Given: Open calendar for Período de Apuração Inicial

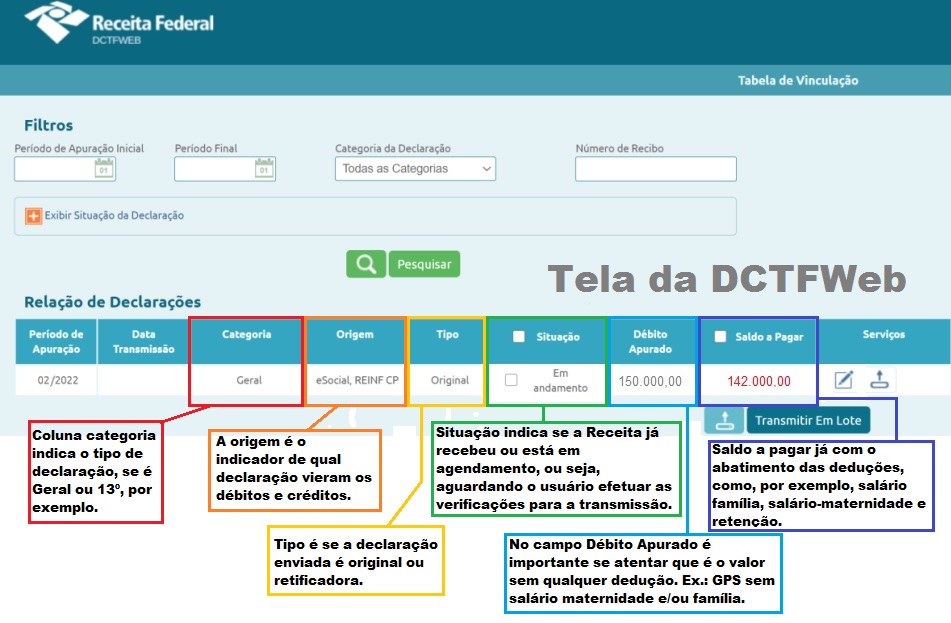Looking at the screenshot, I should 104,168.
